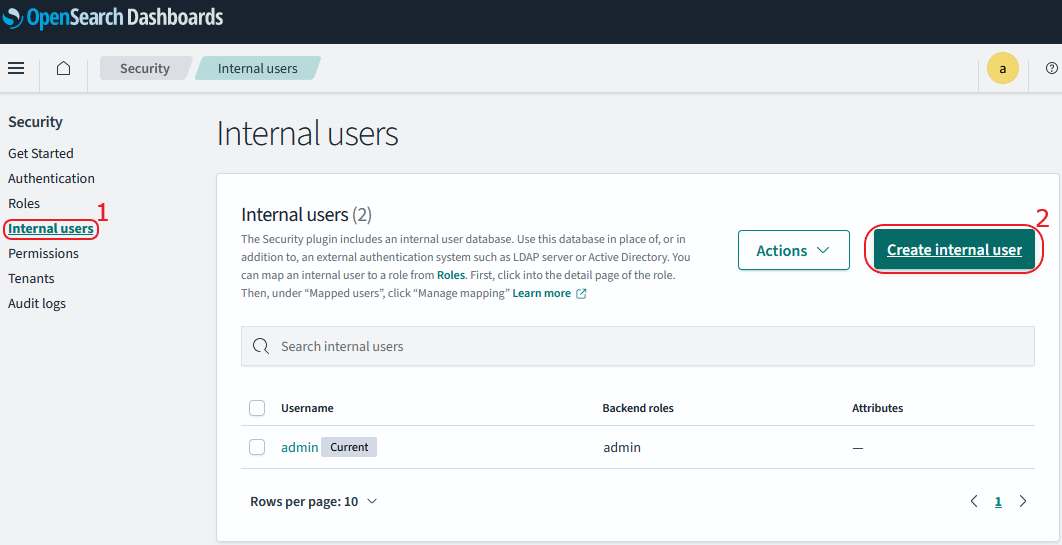Click the OpenSearch Dashboards logo

click(x=112, y=17)
